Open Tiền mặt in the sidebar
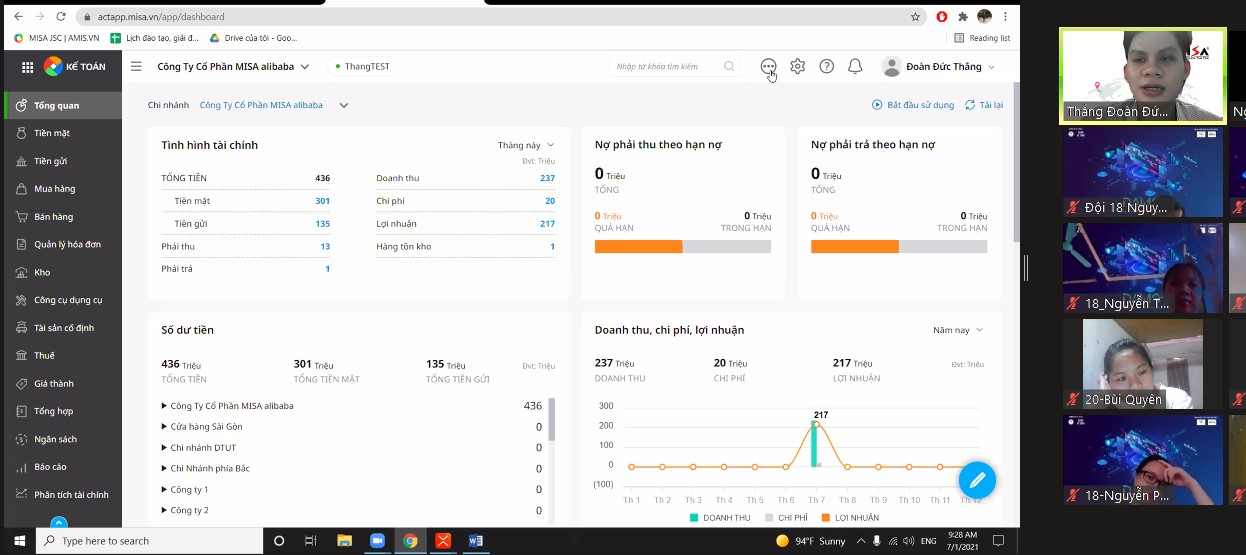Viewport: 1246px width, 555px height. [52, 133]
